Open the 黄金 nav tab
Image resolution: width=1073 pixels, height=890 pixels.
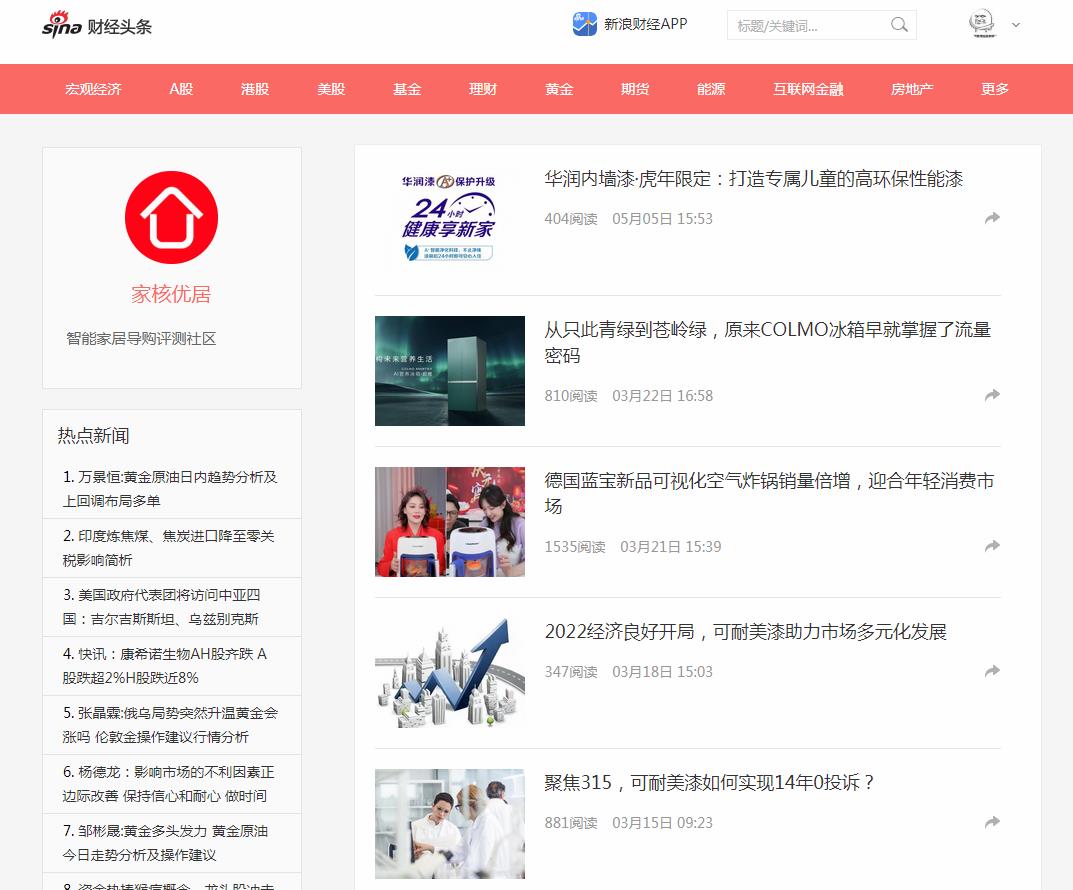559,89
